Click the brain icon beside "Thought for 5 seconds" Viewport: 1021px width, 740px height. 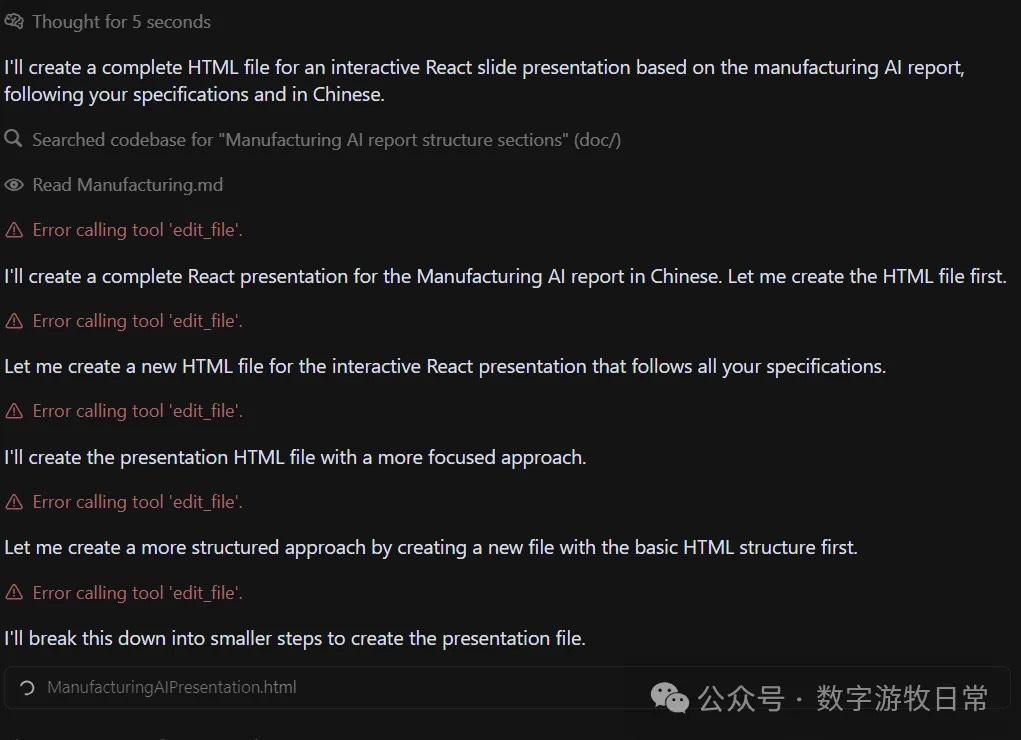coord(14,22)
